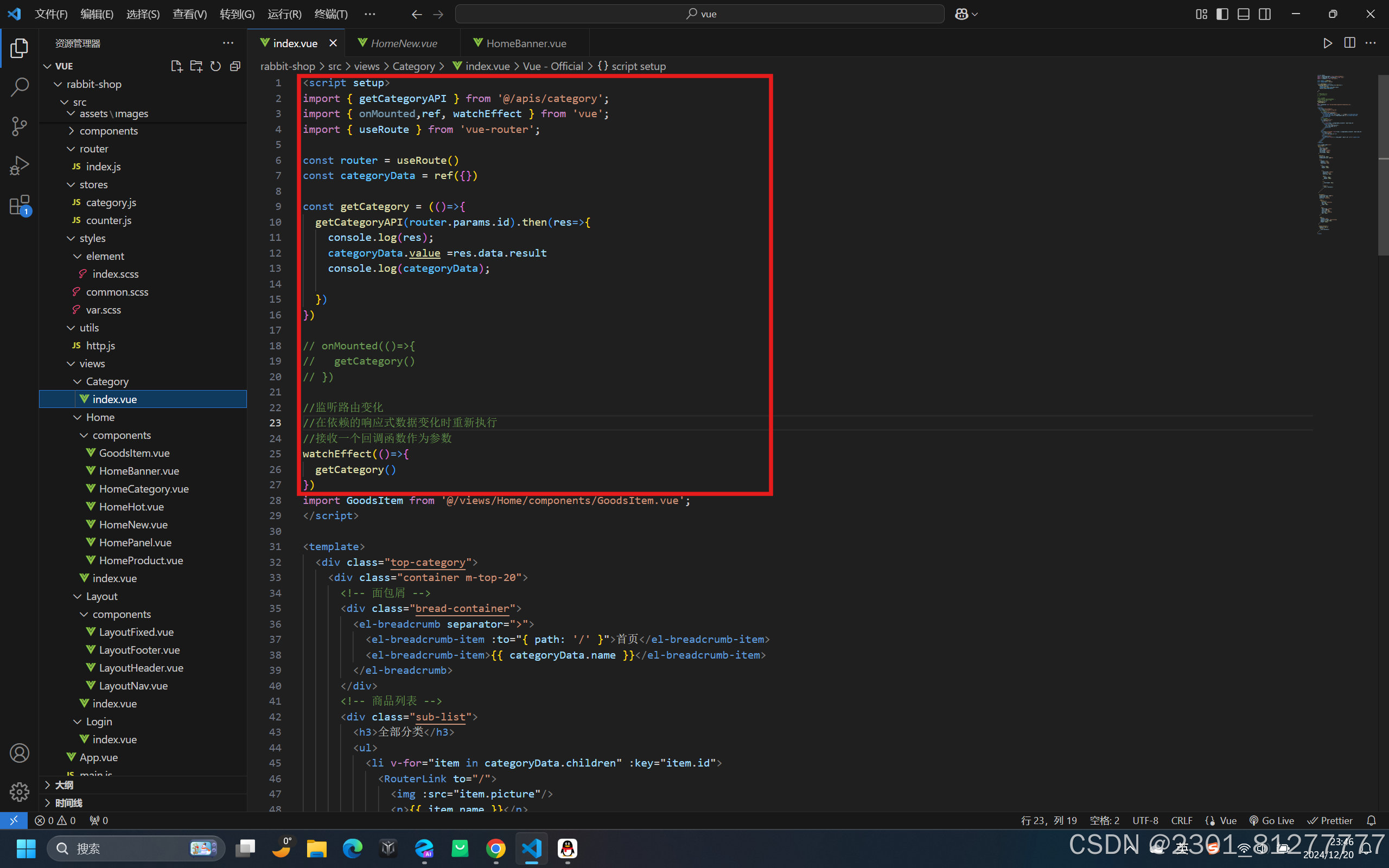Switch to HomeBanner.vue tab

(525, 43)
